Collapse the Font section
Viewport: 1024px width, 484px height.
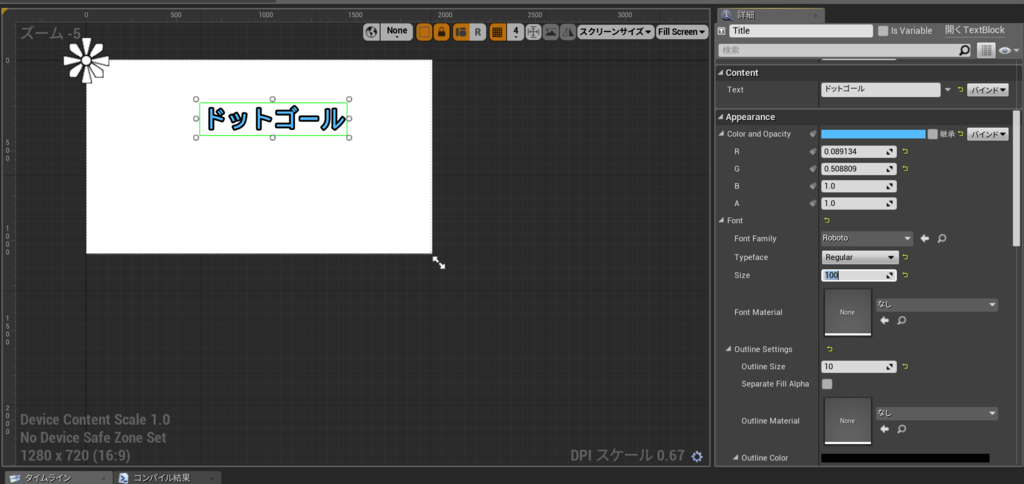[721, 221]
